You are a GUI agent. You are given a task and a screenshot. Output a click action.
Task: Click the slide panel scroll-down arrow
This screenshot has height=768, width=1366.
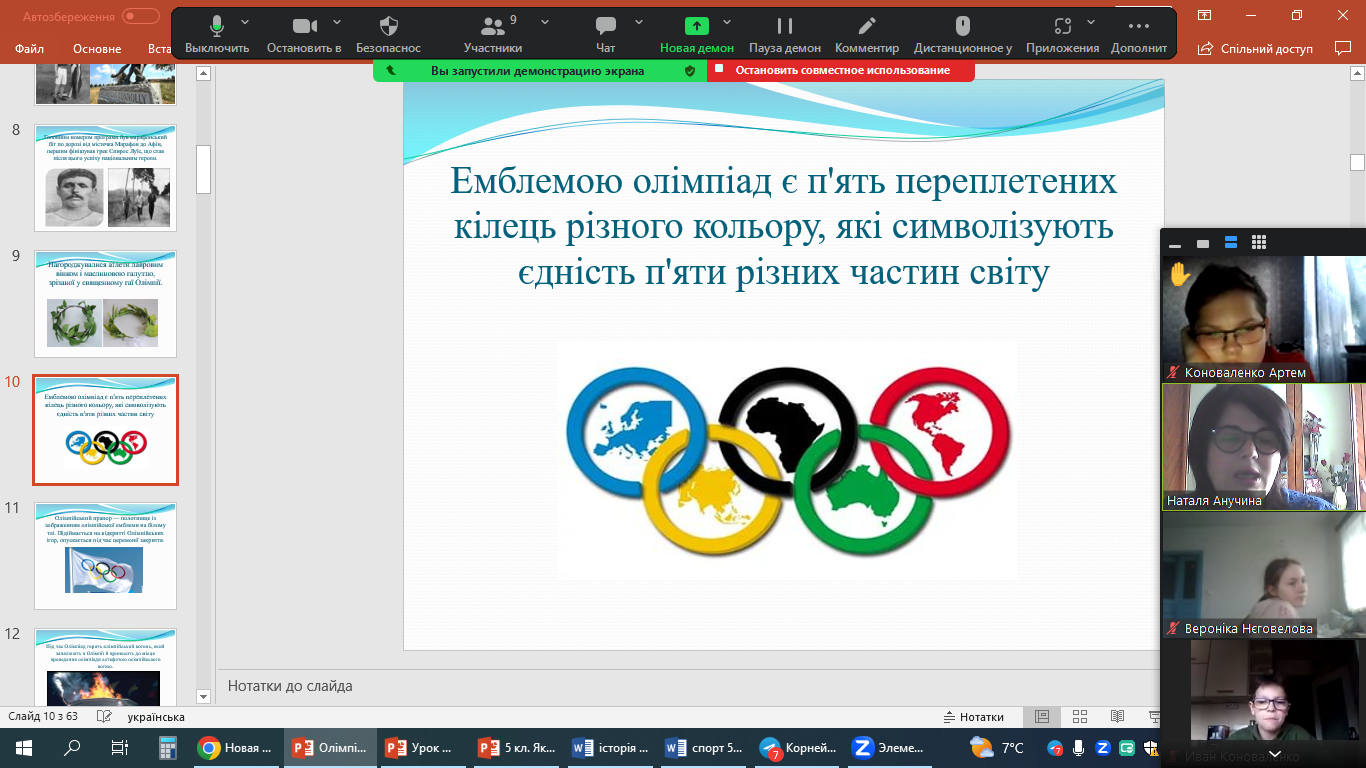tap(204, 696)
